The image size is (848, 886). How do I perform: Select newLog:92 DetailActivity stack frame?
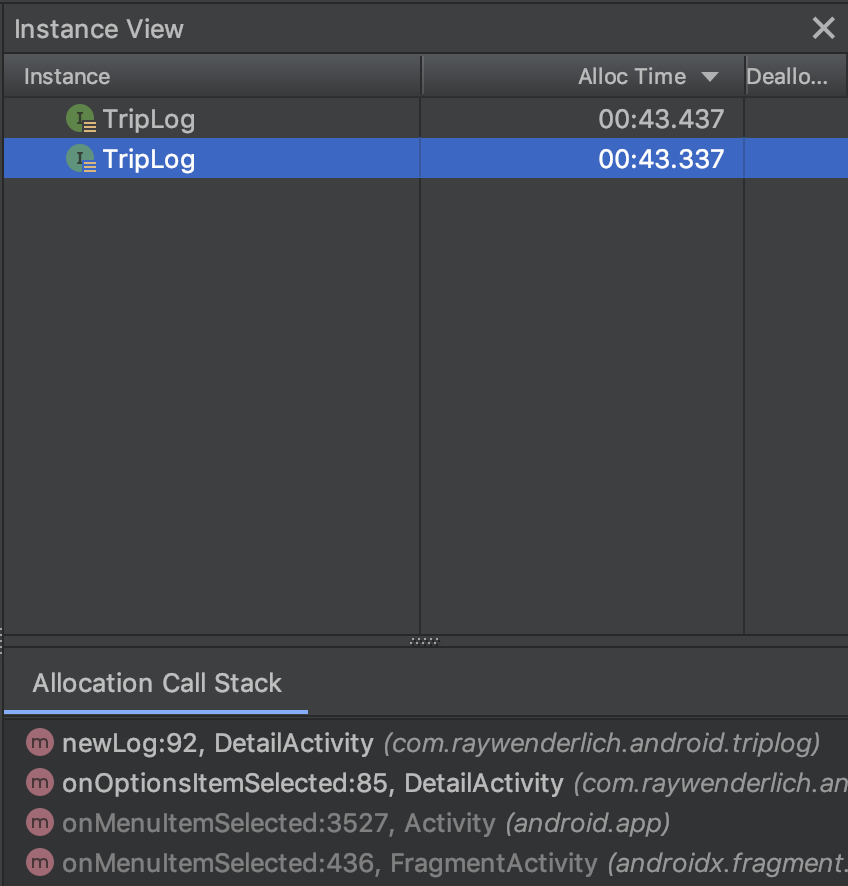tap(217, 743)
